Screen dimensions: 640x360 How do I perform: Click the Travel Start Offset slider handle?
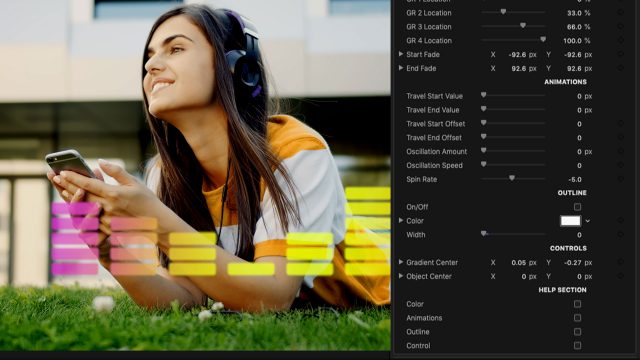(484, 123)
